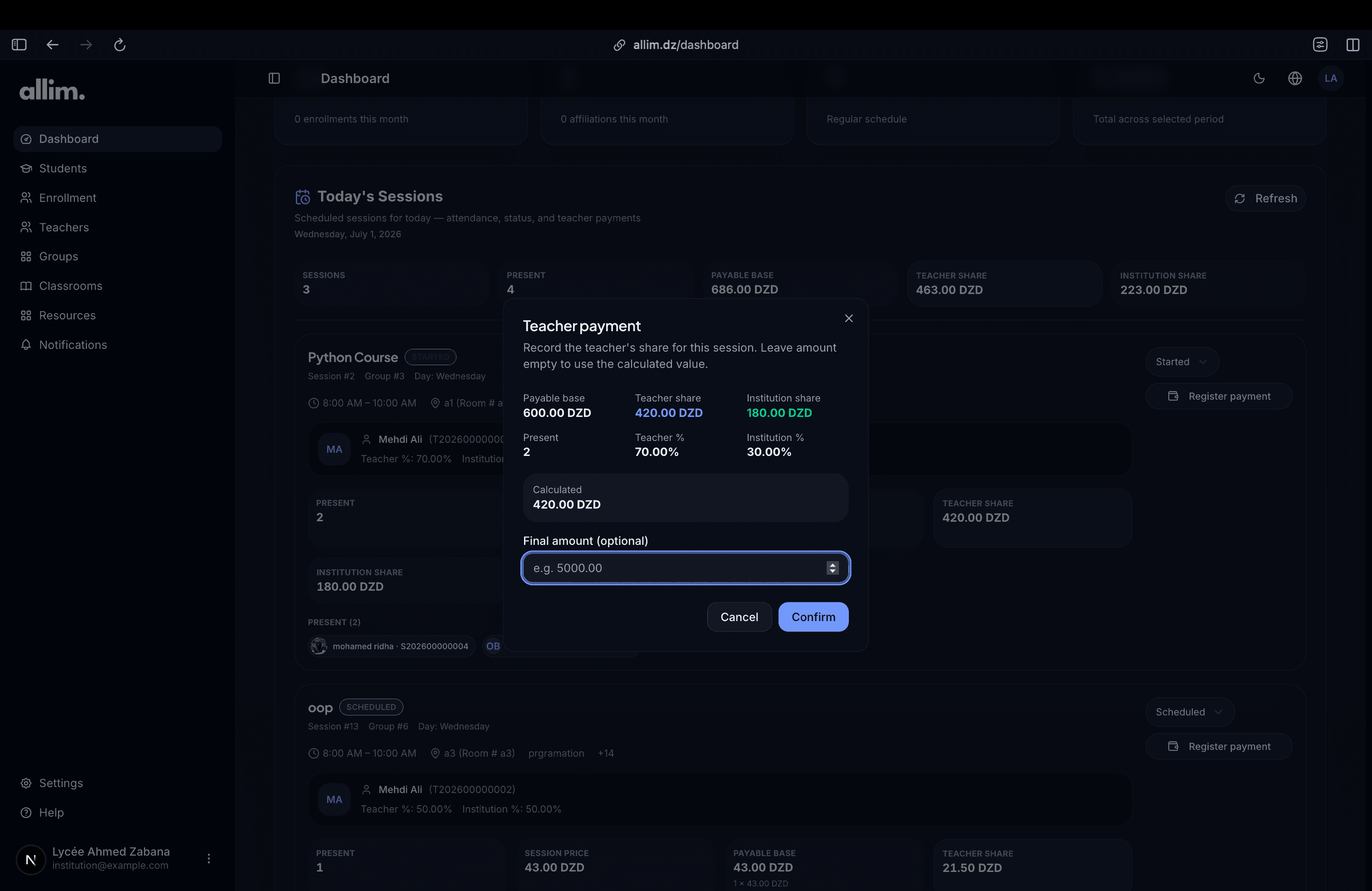Confirm the teacher payment

[813, 617]
